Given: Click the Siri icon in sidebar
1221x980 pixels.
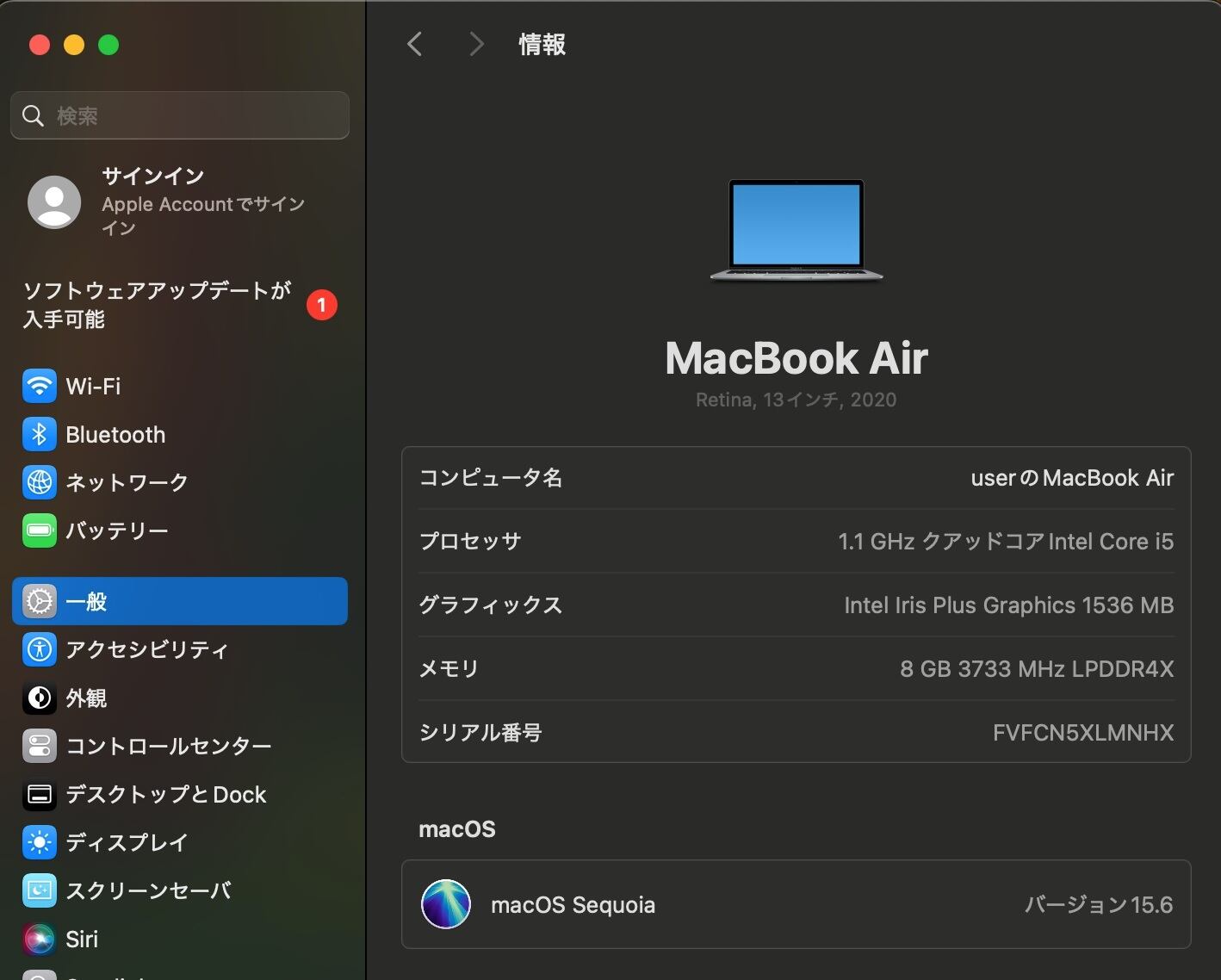Looking at the screenshot, I should click(x=39, y=939).
